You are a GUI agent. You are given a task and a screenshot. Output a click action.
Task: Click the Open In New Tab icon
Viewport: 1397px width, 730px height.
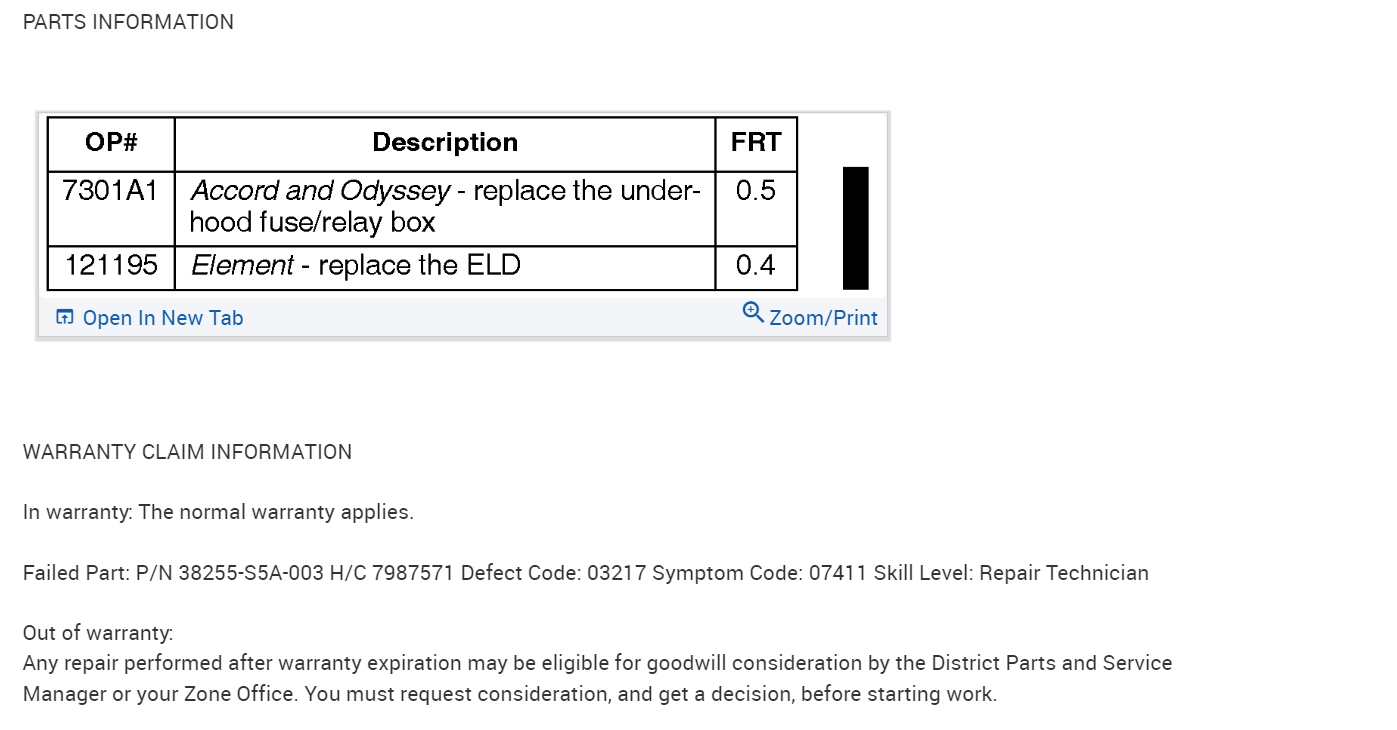65,318
